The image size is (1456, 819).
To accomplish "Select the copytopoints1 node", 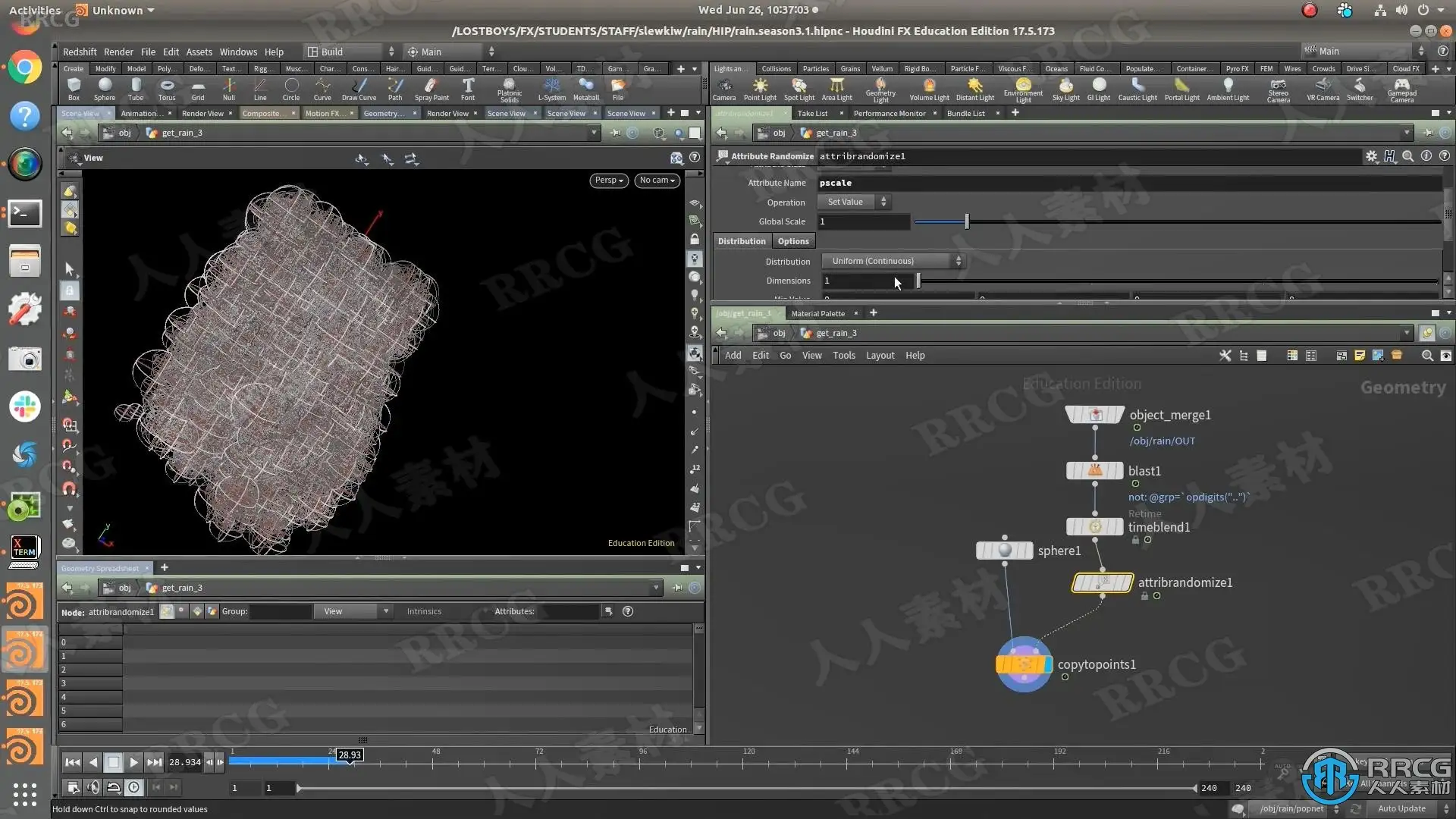I will click(1024, 664).
